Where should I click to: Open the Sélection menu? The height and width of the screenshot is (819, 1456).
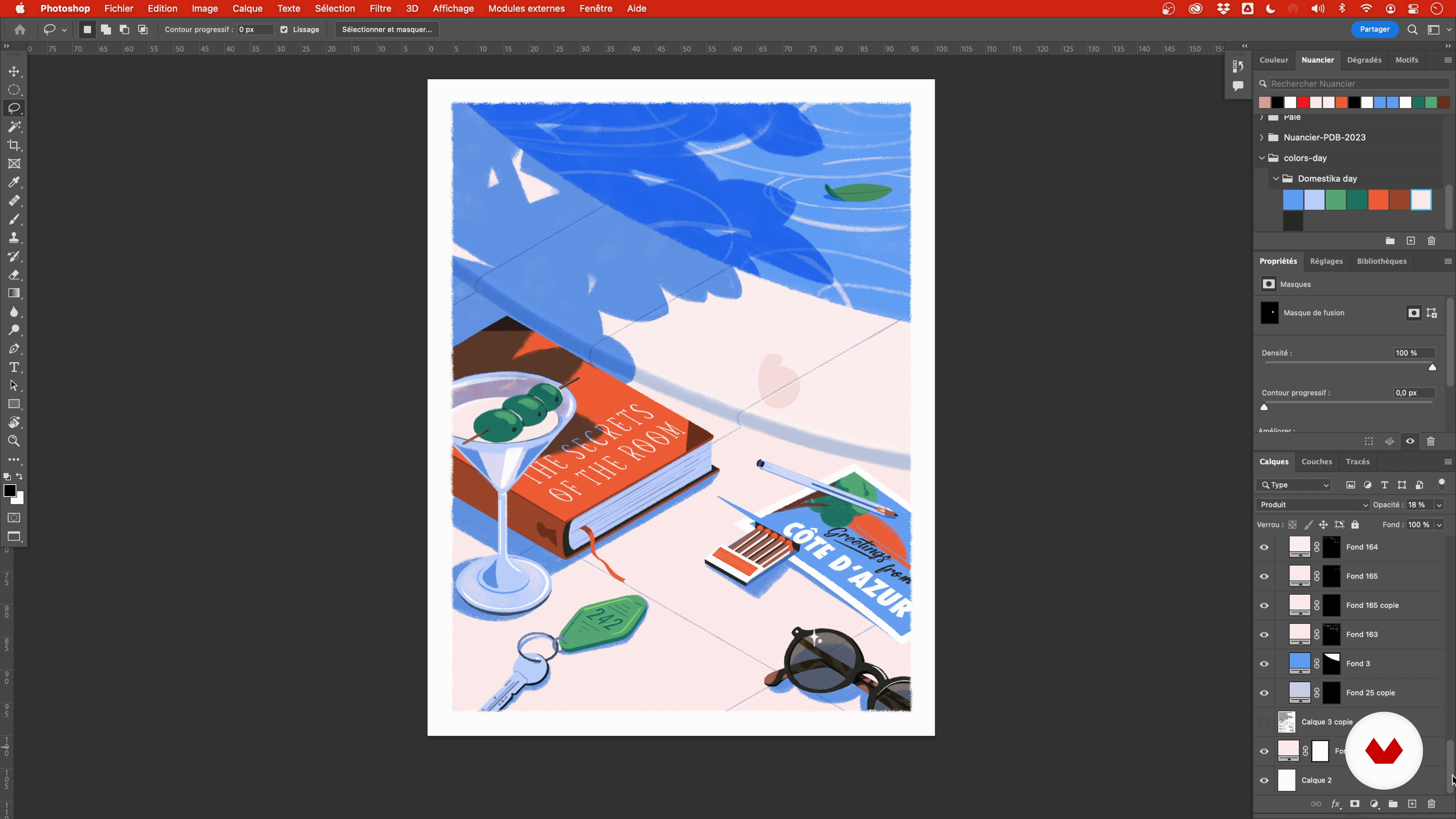coord(334,8)
